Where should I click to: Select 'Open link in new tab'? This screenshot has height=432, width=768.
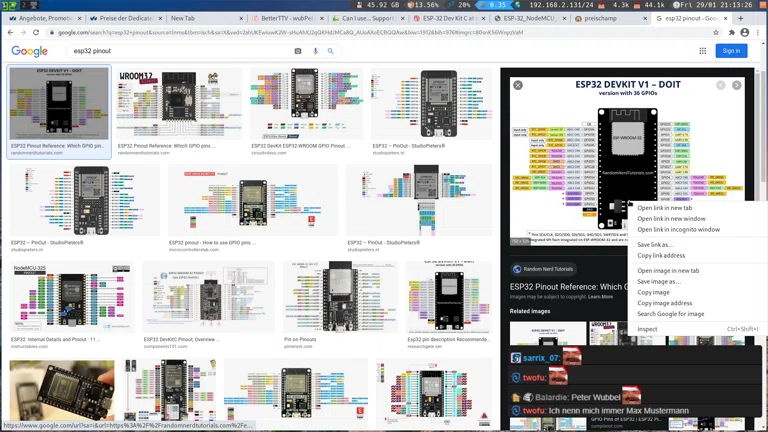(x=664, y=208)
